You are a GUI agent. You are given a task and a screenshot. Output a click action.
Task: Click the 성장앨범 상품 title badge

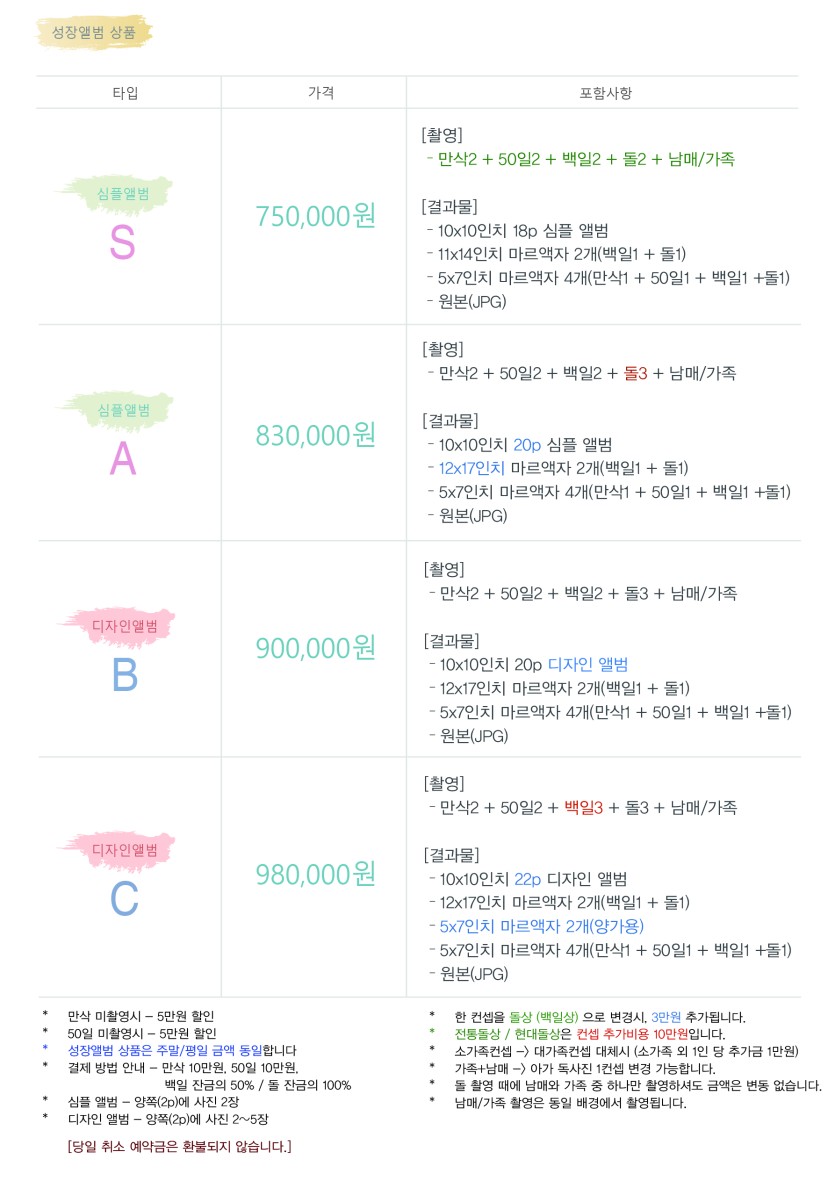pyautogui.click(x=94, y=32)
